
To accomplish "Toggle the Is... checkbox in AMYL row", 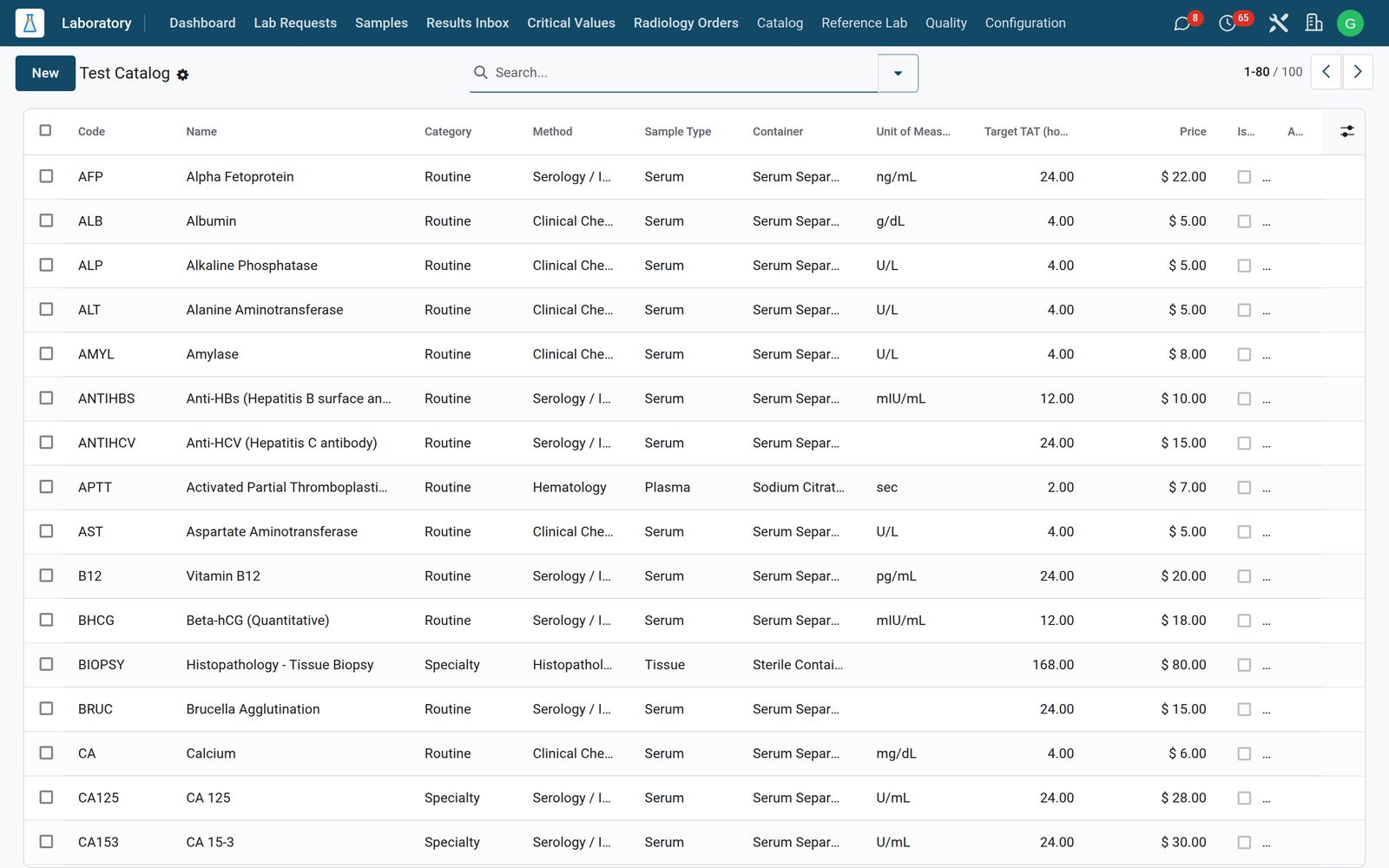I will (1244, 354).
